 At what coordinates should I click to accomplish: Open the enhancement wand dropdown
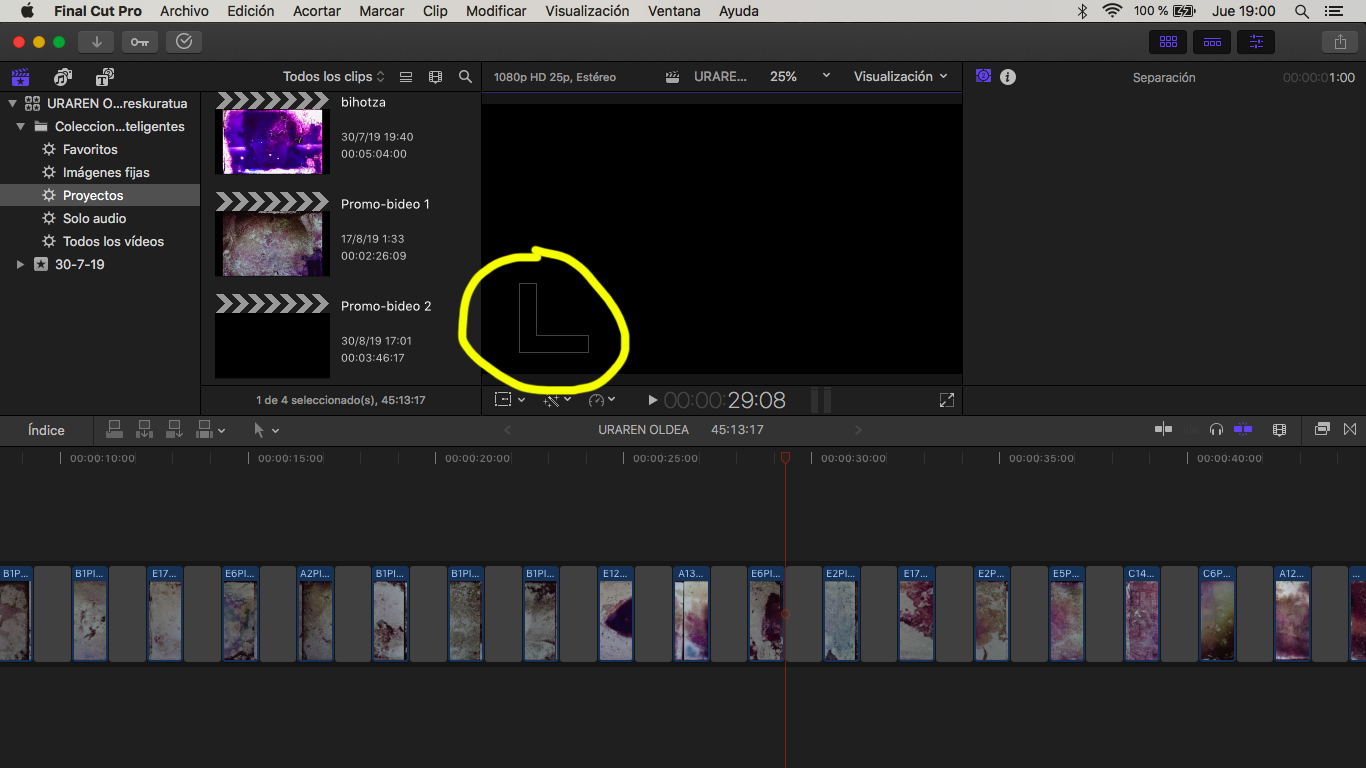coord(557,400)
